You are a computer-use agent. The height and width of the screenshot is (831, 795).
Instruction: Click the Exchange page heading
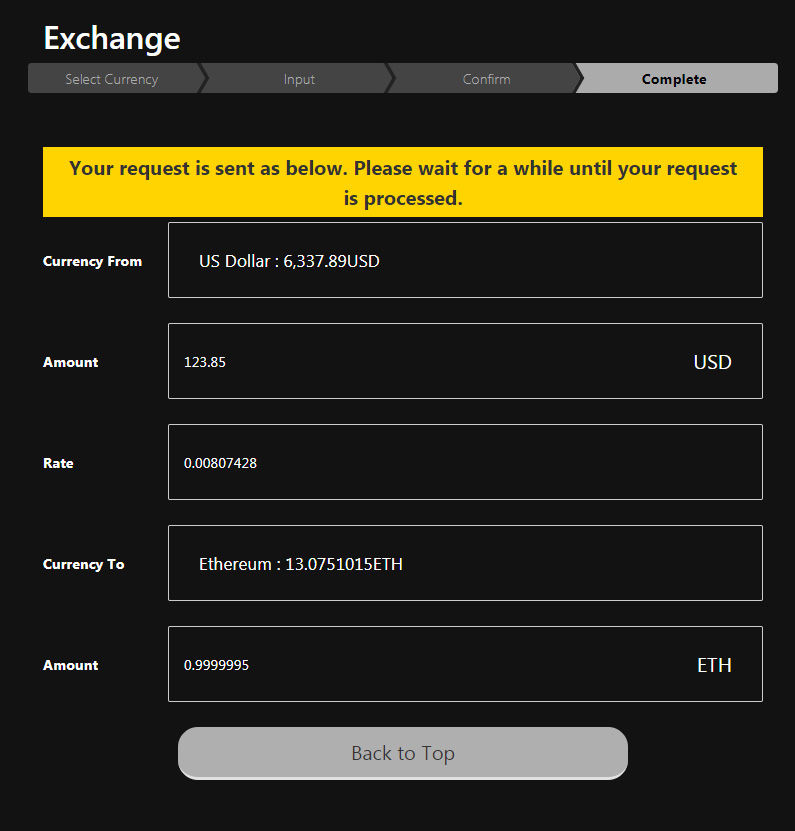pyautogui.click(x=112, y=38)
